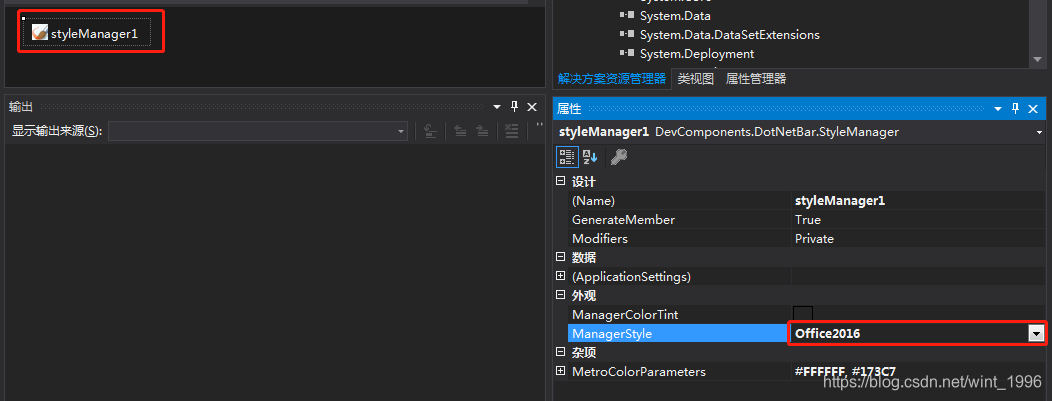Go to previous message in output panel
Screen dimensions: 1052x401
coord(460,131)
